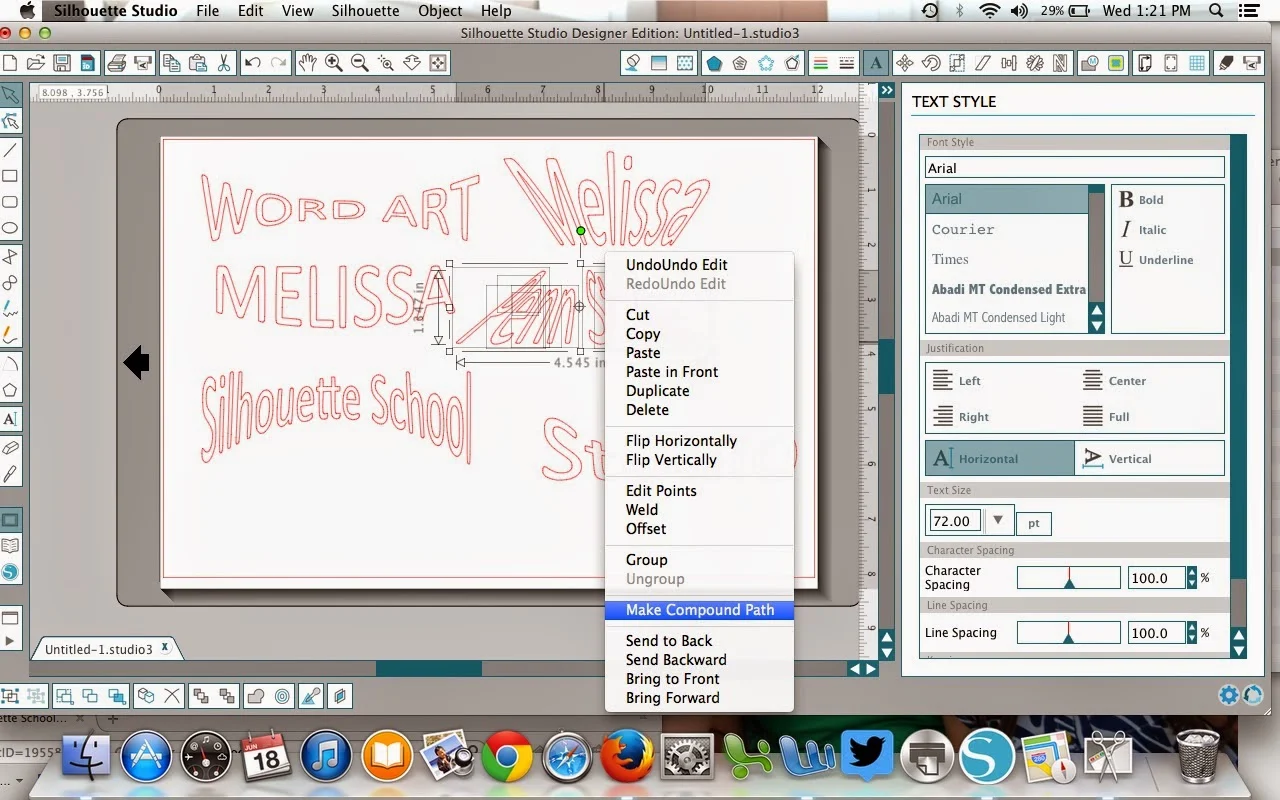Select Courier in the font list
1280x800 pixels.
tap(1007, 229)
